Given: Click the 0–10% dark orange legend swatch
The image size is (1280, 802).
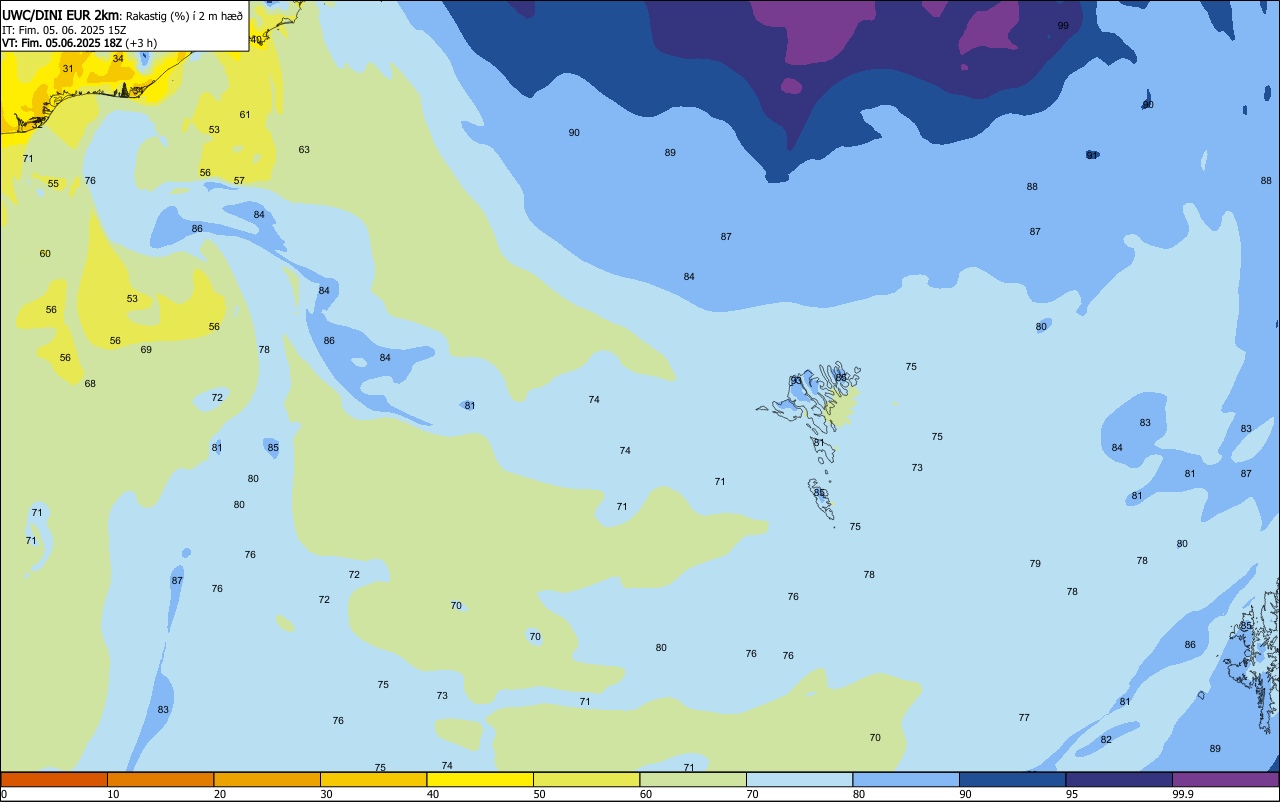Looking at the screenshot, I should [x=54, y=779].
